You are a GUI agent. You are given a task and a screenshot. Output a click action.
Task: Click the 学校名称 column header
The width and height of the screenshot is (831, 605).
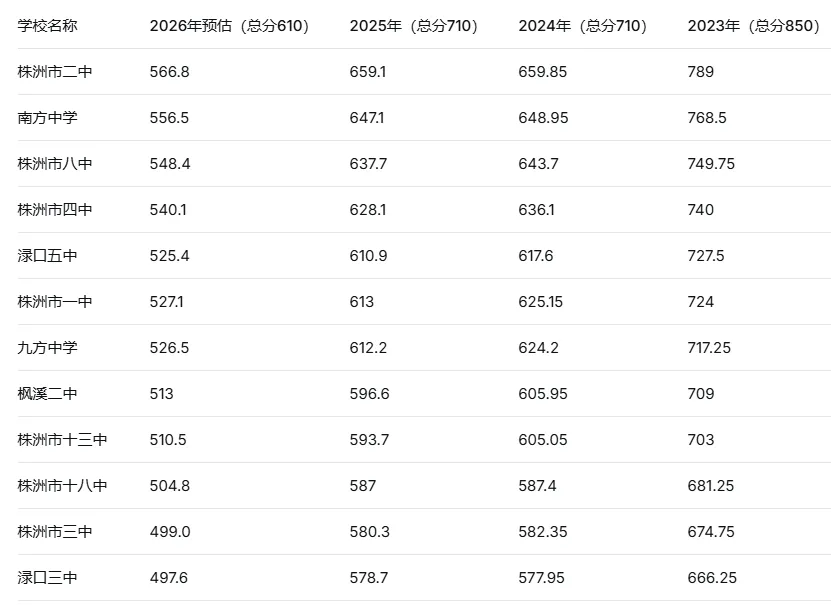coord(47,25)
